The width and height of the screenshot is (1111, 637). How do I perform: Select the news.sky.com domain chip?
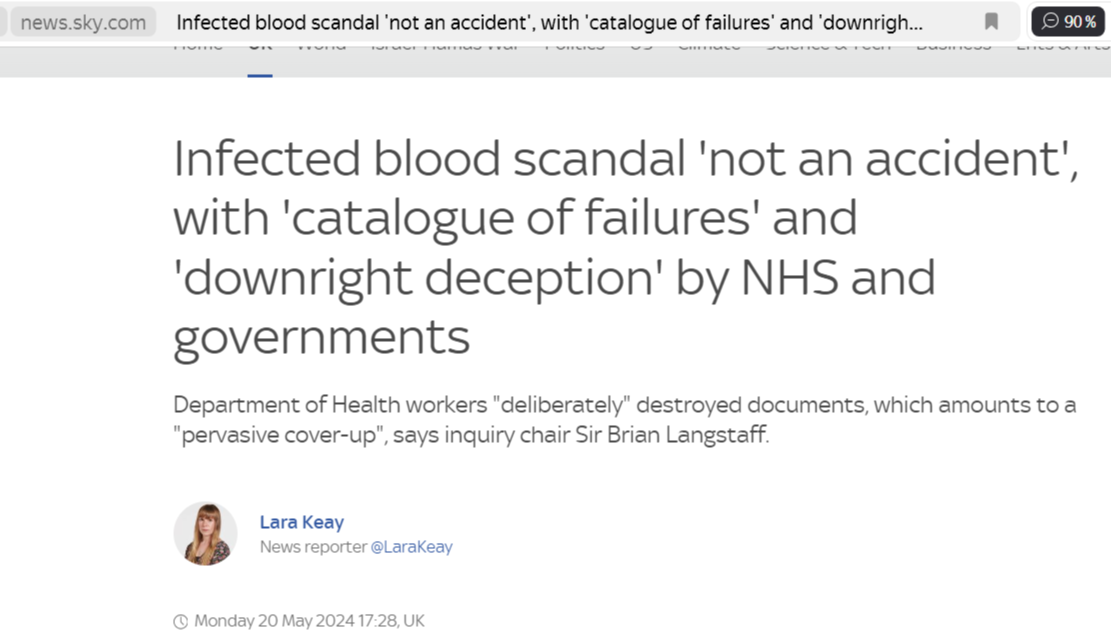(83, 22)
